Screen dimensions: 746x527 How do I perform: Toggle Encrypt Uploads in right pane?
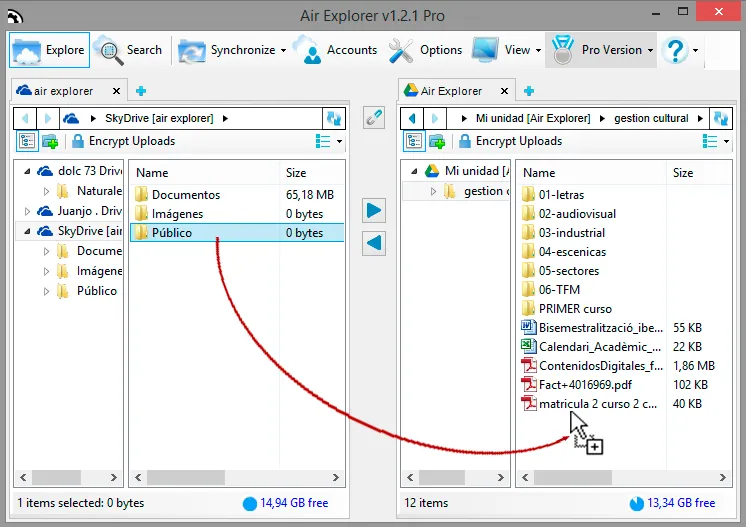tap(510, 141)
